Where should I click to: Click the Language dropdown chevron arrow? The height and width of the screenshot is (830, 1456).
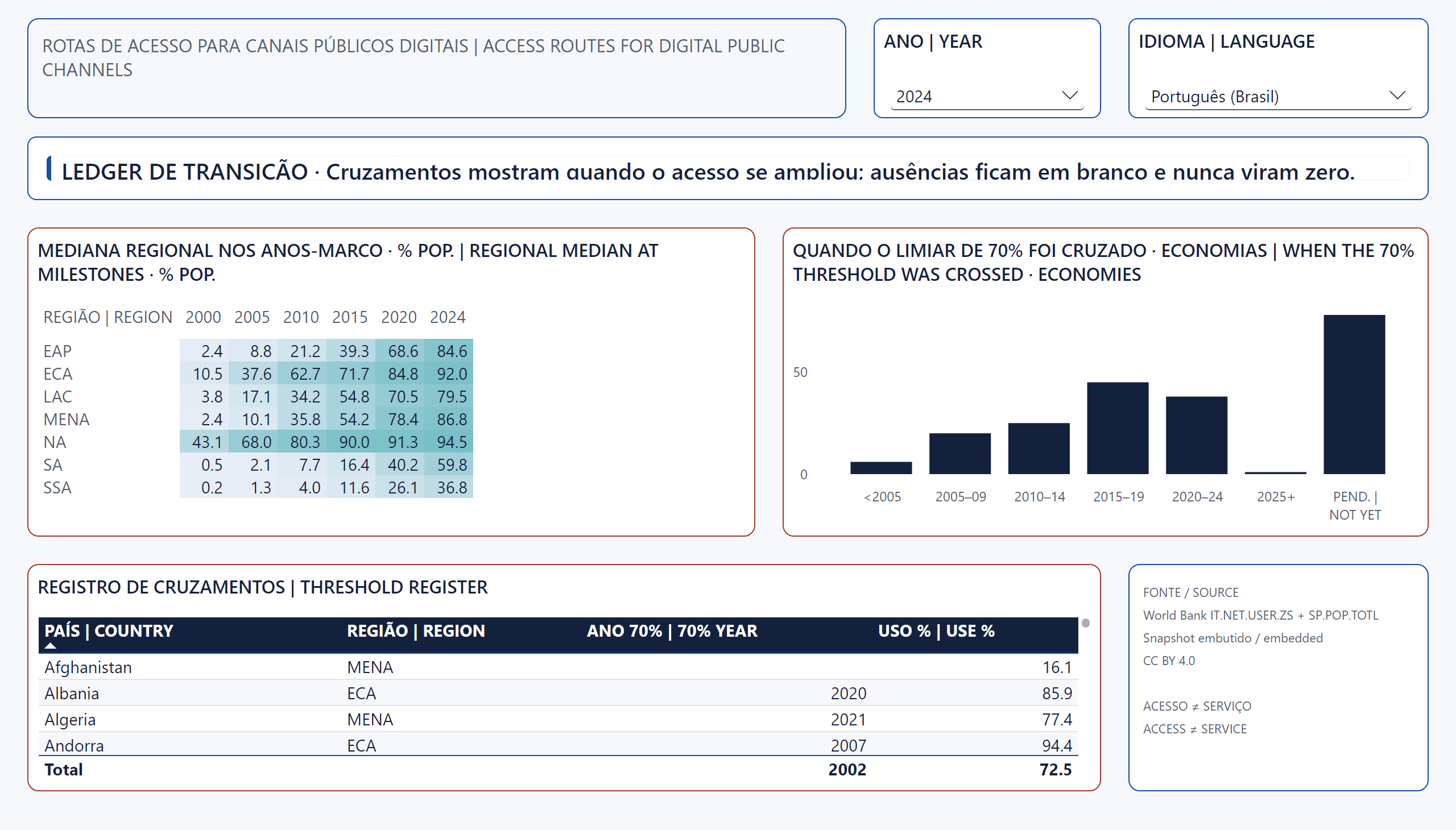coord(1397,95)
